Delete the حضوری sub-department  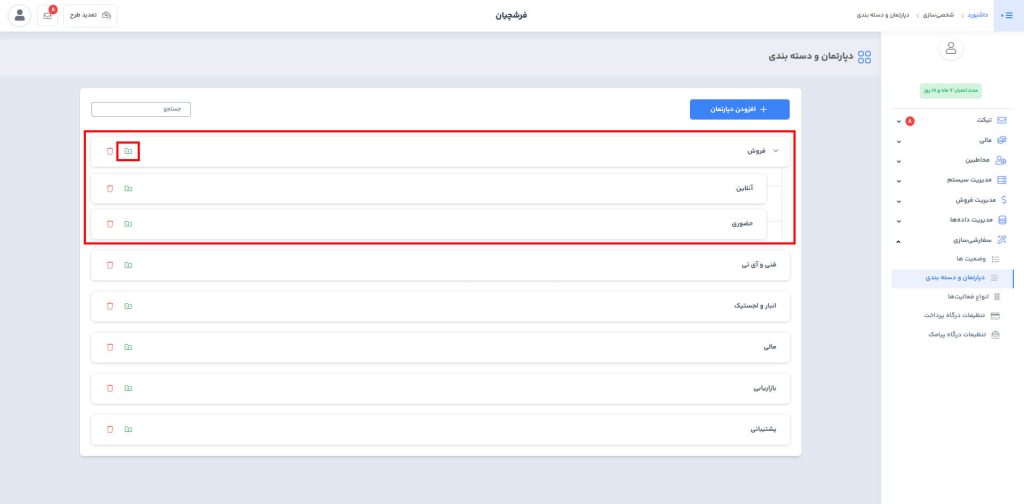[110, 223]
